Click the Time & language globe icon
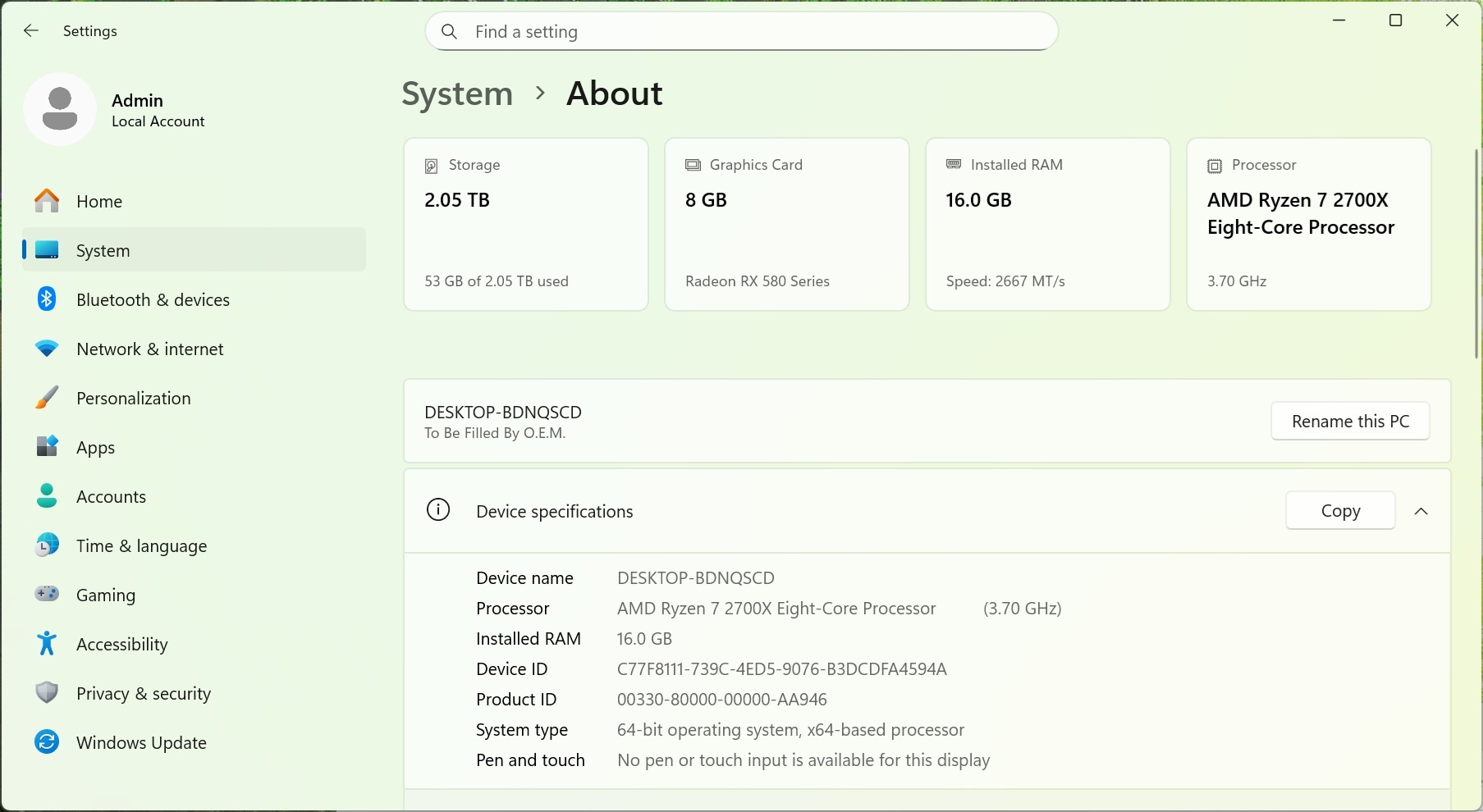This screenshot has height=812, width=1483. click(x=47, y=545)
